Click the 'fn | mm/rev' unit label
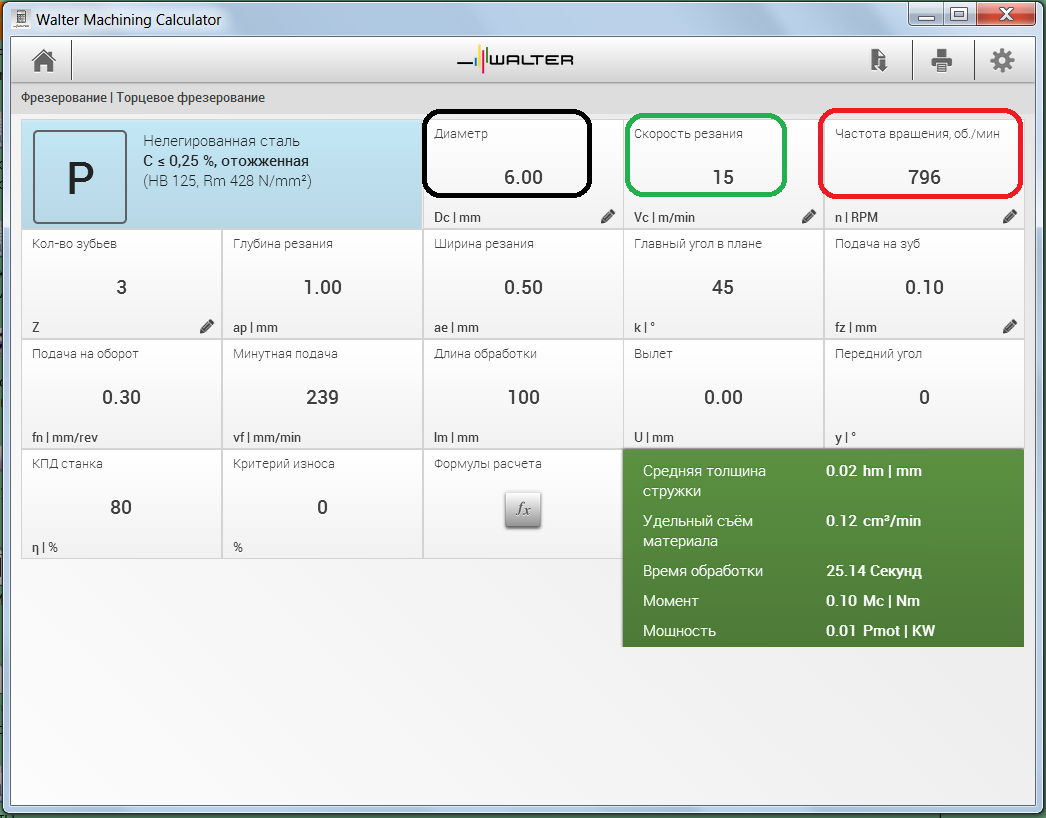The width and height of the screenshot is (1046, 818). pos(65,437)
